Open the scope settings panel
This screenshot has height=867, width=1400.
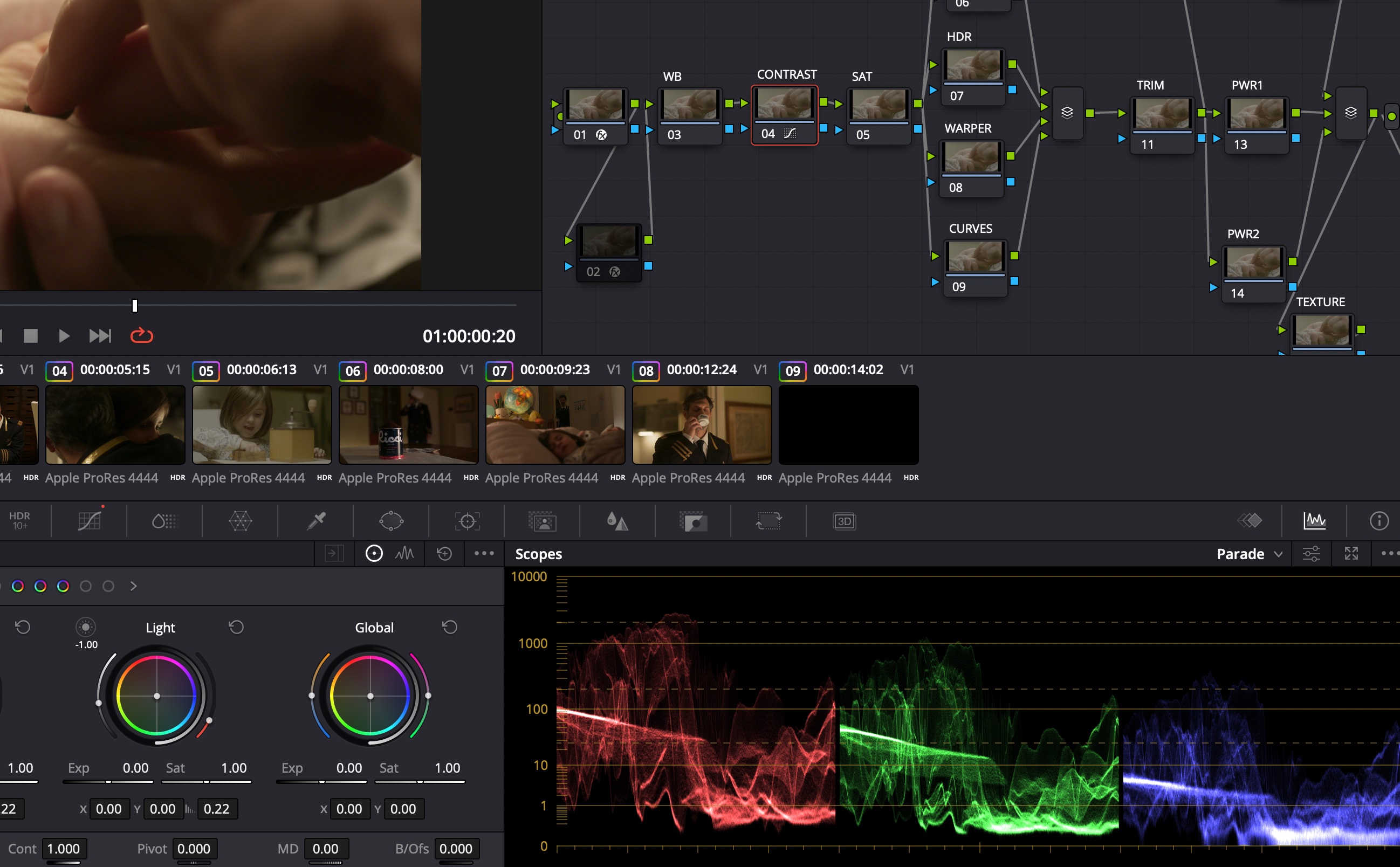[1312, 553]
